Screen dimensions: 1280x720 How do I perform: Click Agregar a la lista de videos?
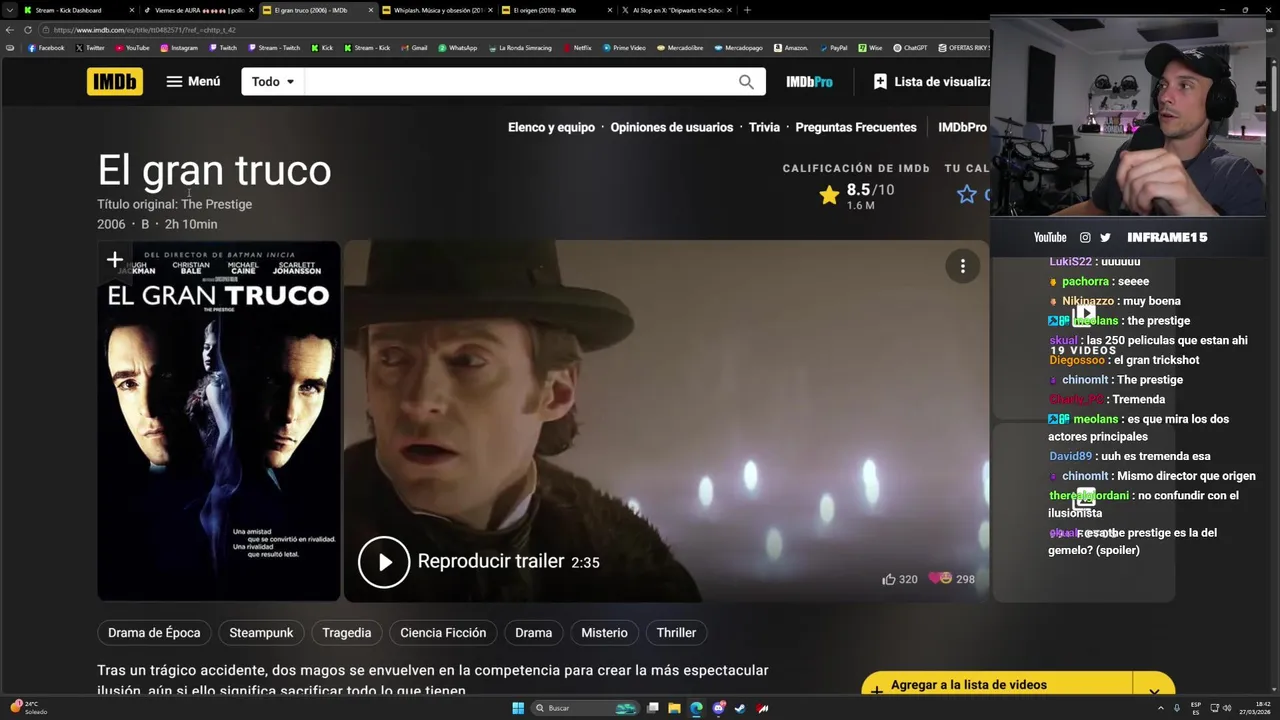click(997, 685)
